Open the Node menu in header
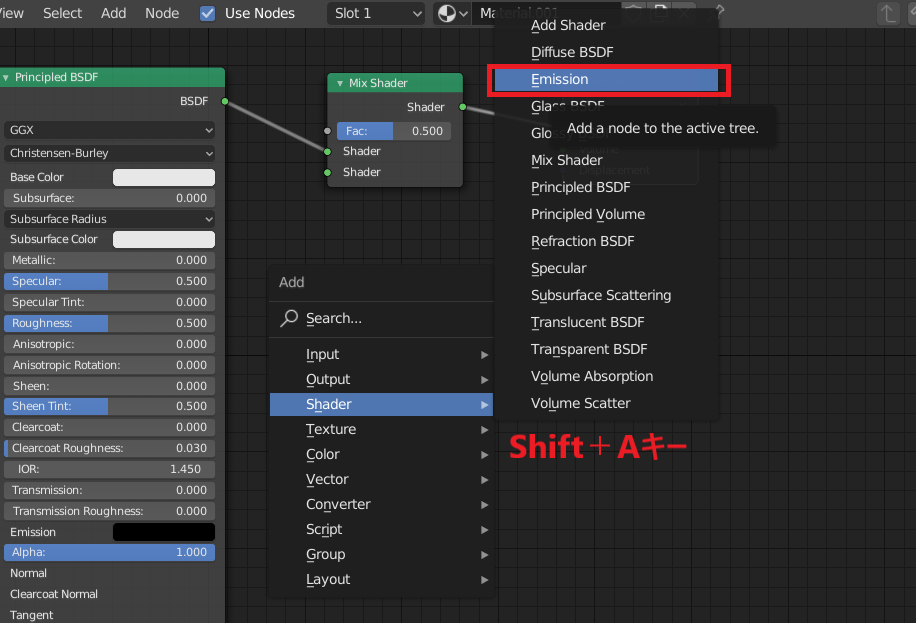Viewport: 916px width, 623px height. pyautogui.click(x=162, y=13)
